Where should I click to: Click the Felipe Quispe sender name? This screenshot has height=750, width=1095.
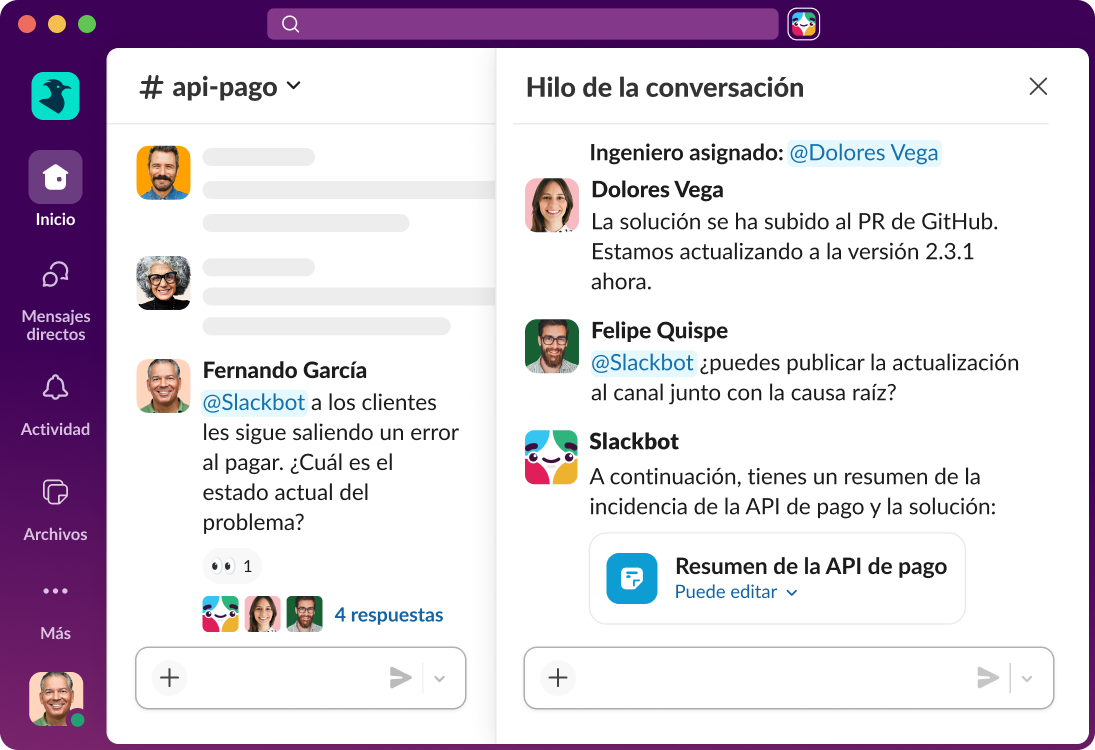pos(659,330)
